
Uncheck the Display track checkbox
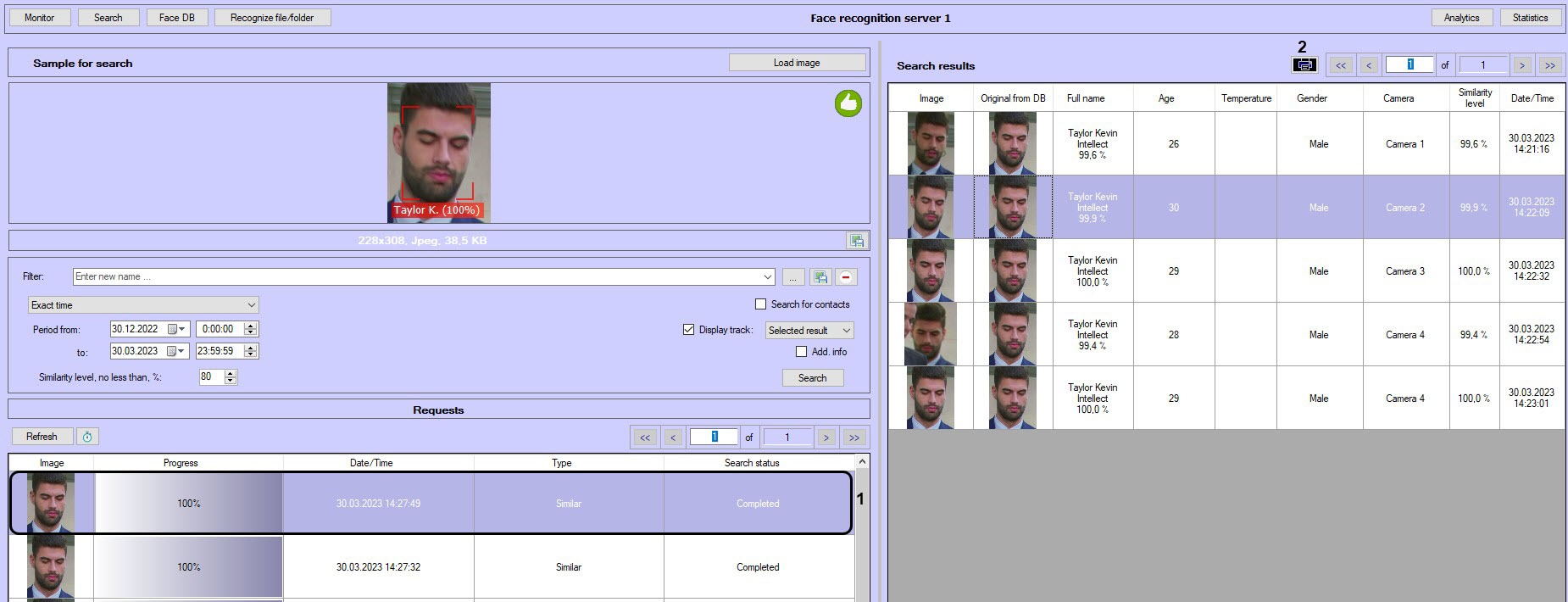tap(688, 330)
